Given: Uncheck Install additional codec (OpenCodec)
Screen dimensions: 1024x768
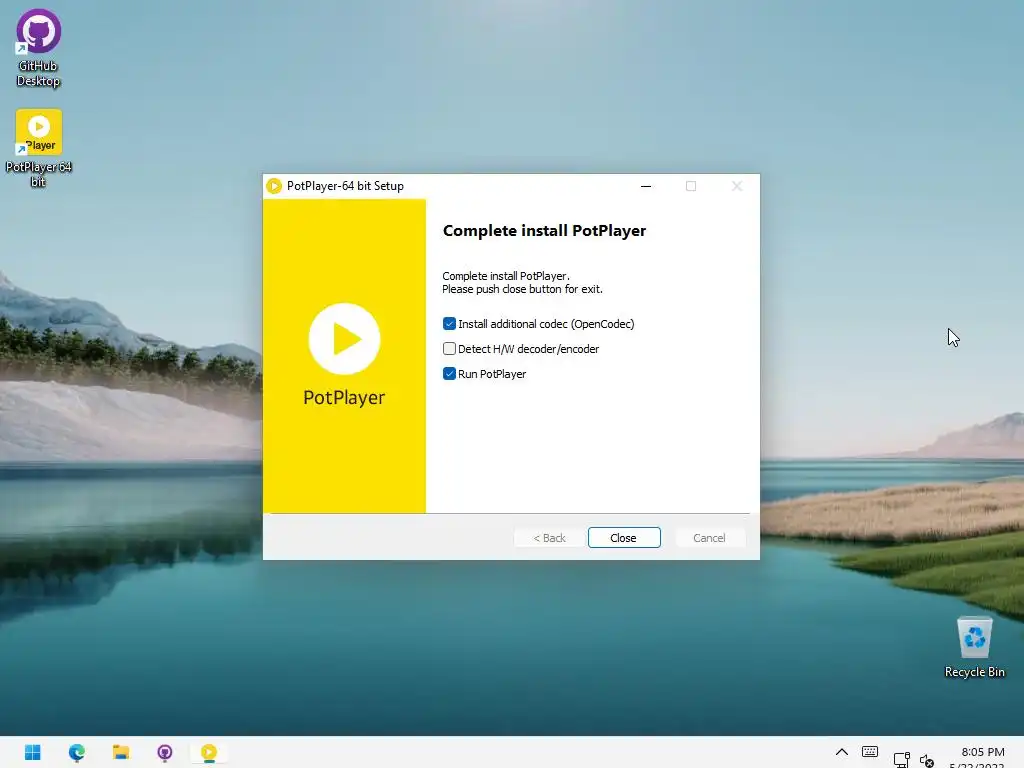Looking at the screenshot, I should (449, 324).
